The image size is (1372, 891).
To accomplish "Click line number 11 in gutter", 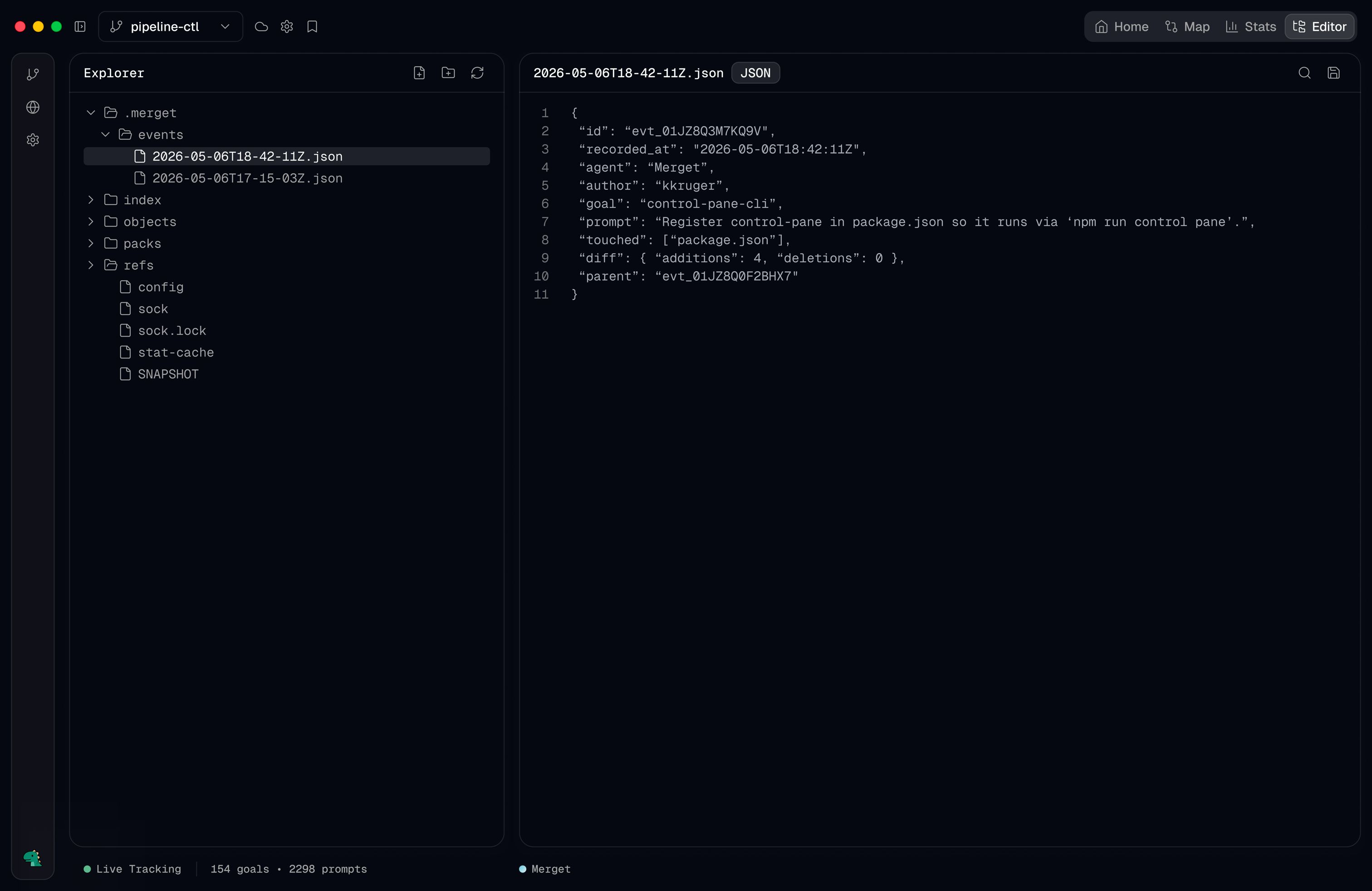I will (x=541, y=294).
